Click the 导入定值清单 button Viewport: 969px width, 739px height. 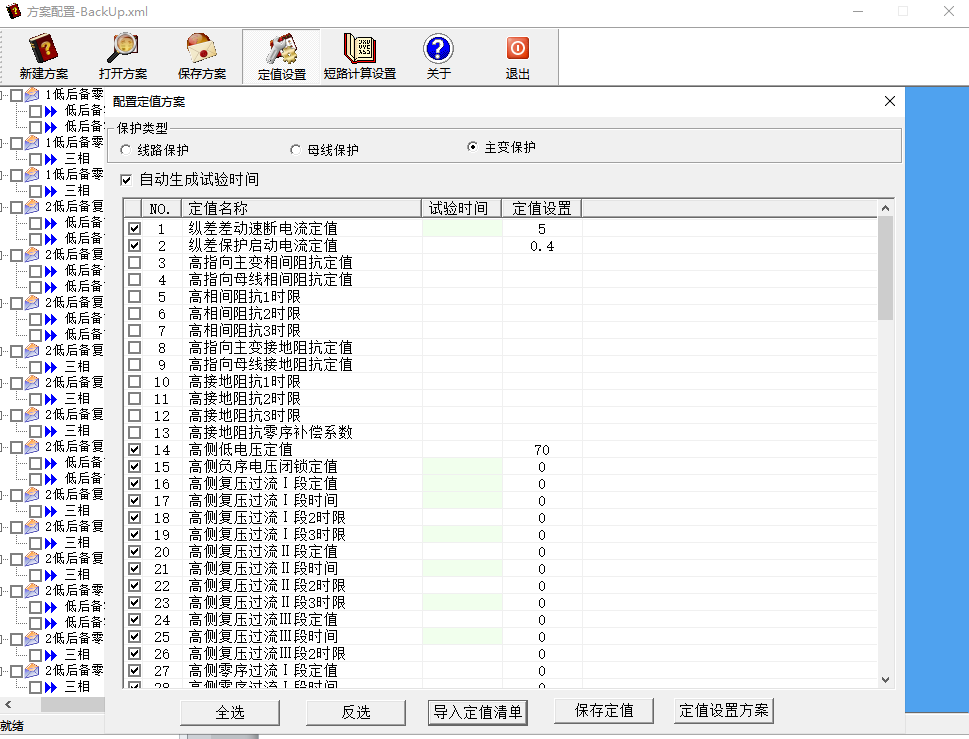477,711
